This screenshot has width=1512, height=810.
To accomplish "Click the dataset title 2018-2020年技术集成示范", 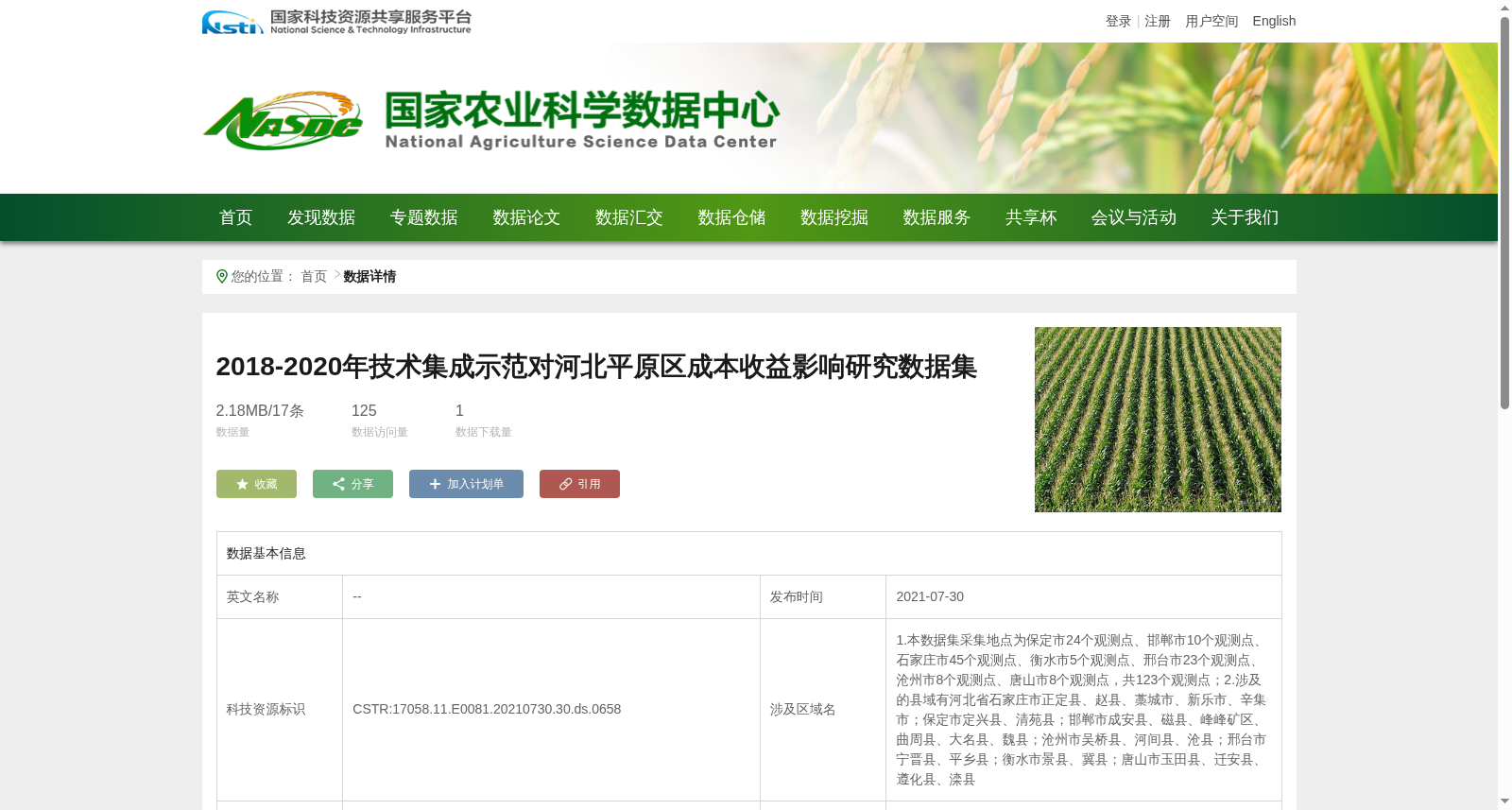I will point(595,367).
